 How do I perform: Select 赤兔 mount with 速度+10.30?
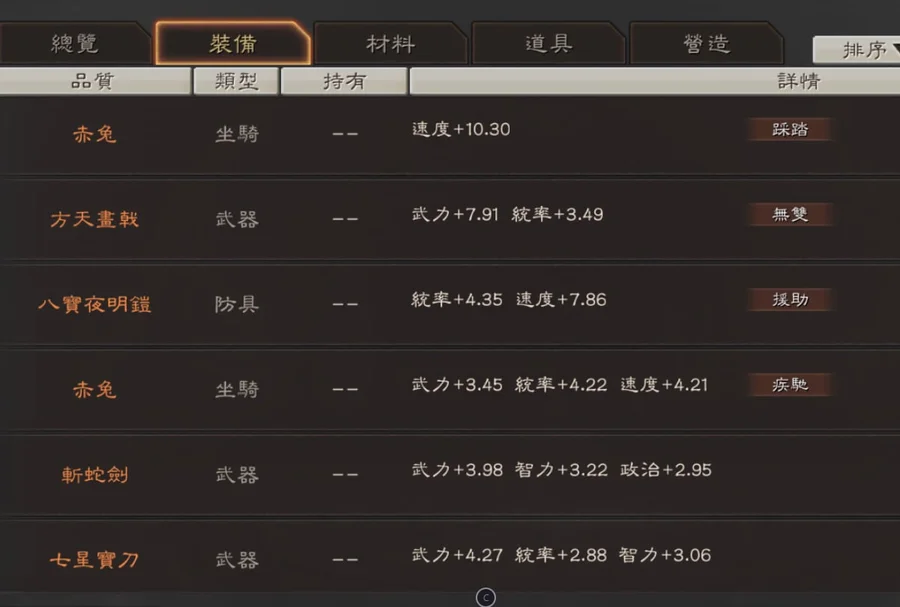tap(450, 134)
